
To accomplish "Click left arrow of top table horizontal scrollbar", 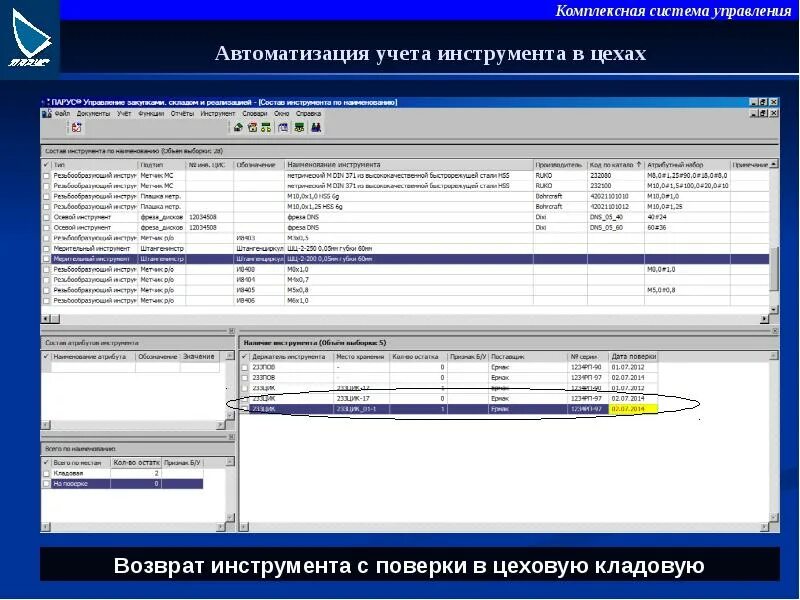I will [45, 319].
